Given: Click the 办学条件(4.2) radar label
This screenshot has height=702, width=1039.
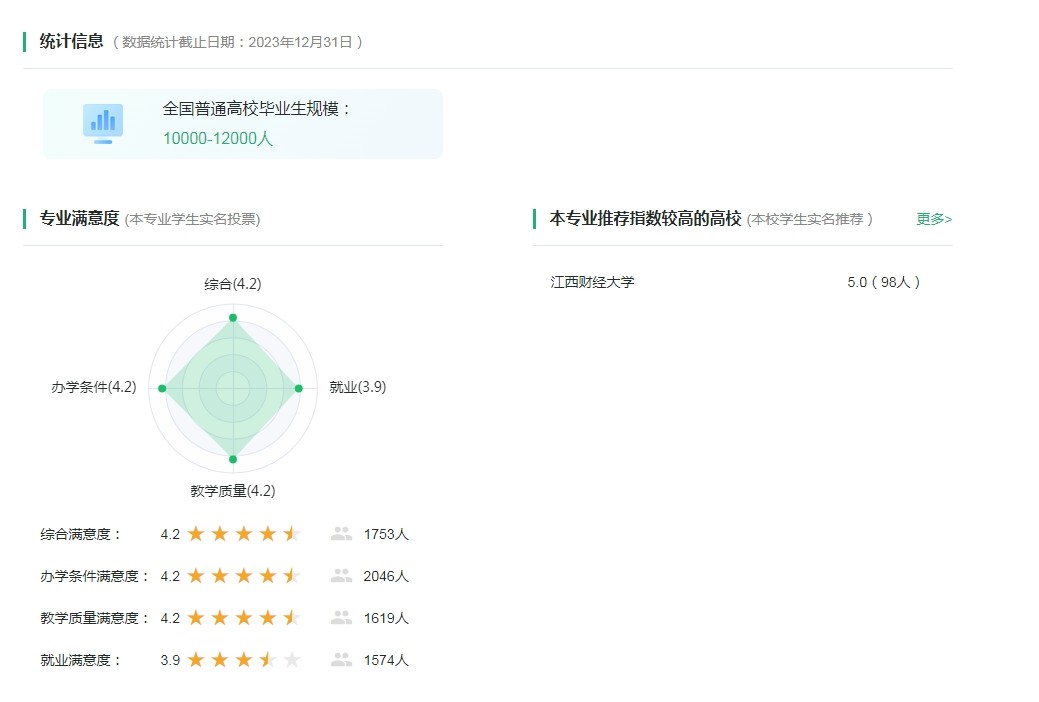Looking at the screenshot, I should click(x=94, y=387).
